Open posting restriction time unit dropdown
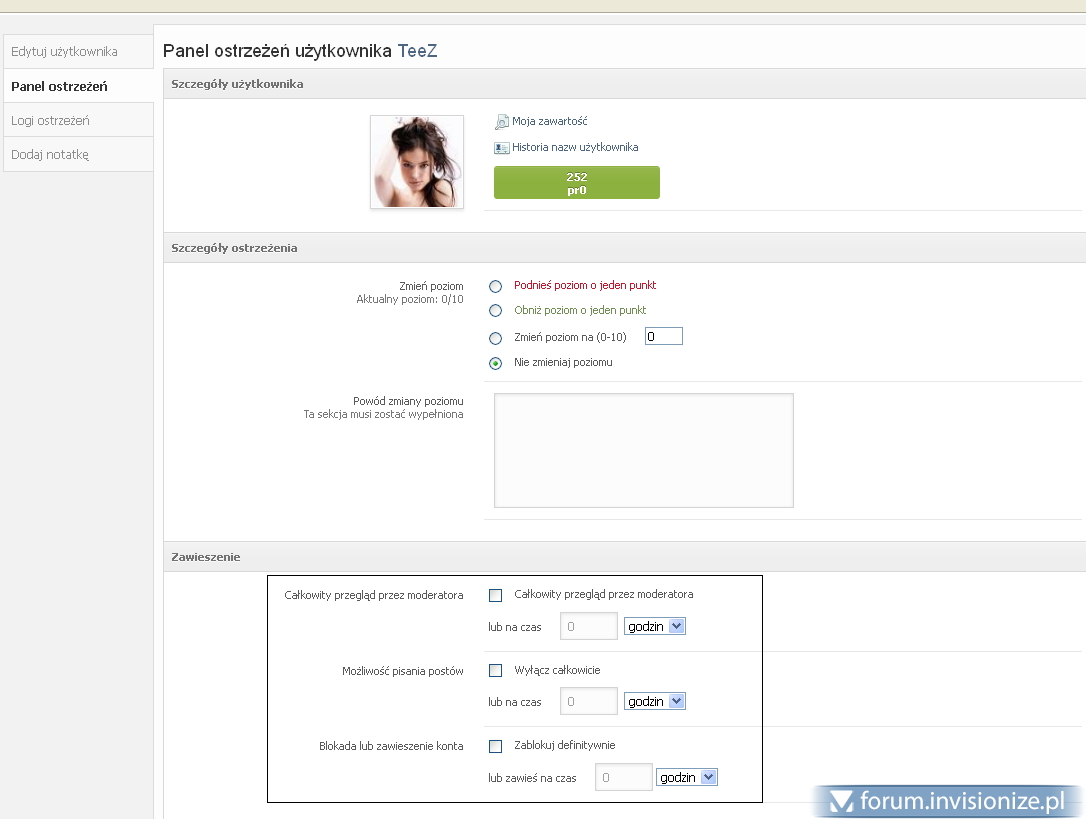 tap(655, 702)
